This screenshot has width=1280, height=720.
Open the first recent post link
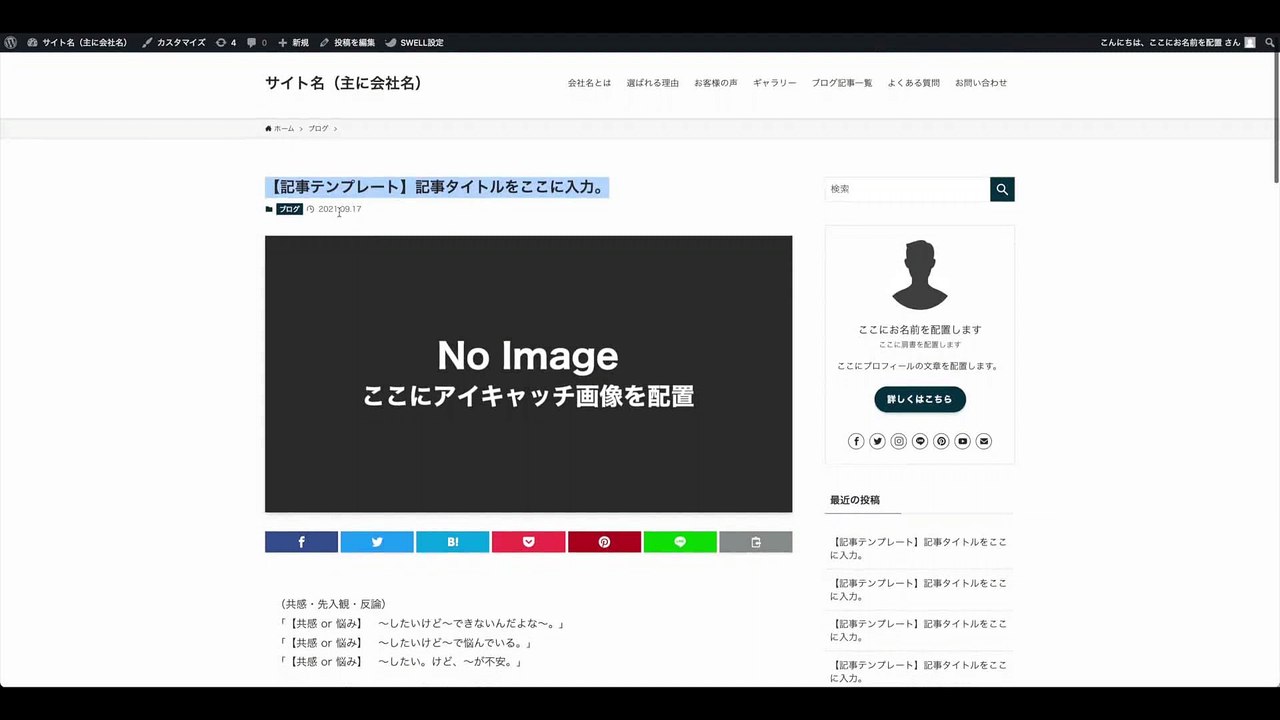click(x=919, y=548)
